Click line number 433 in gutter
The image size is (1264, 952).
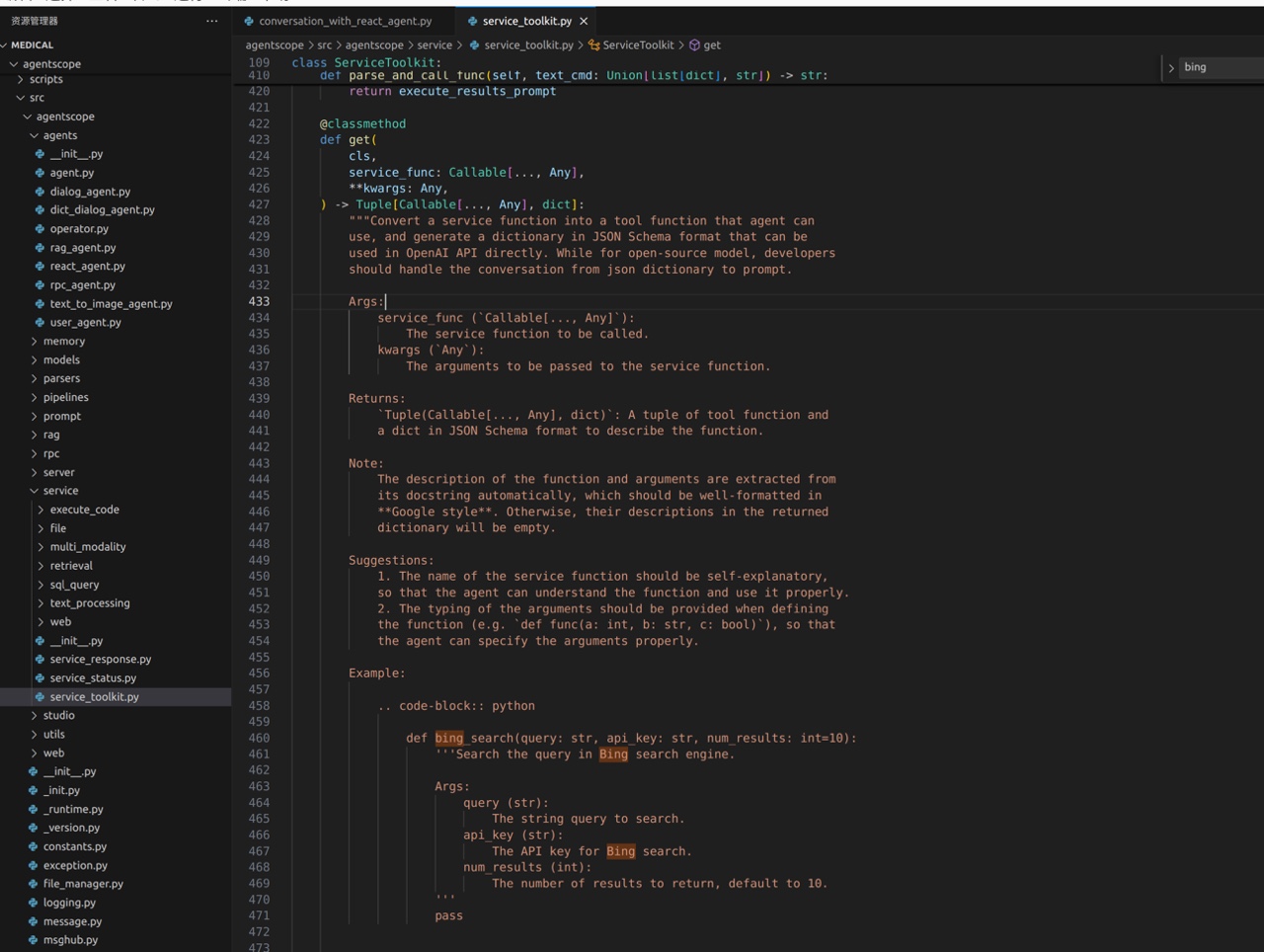tap(259, 302)
